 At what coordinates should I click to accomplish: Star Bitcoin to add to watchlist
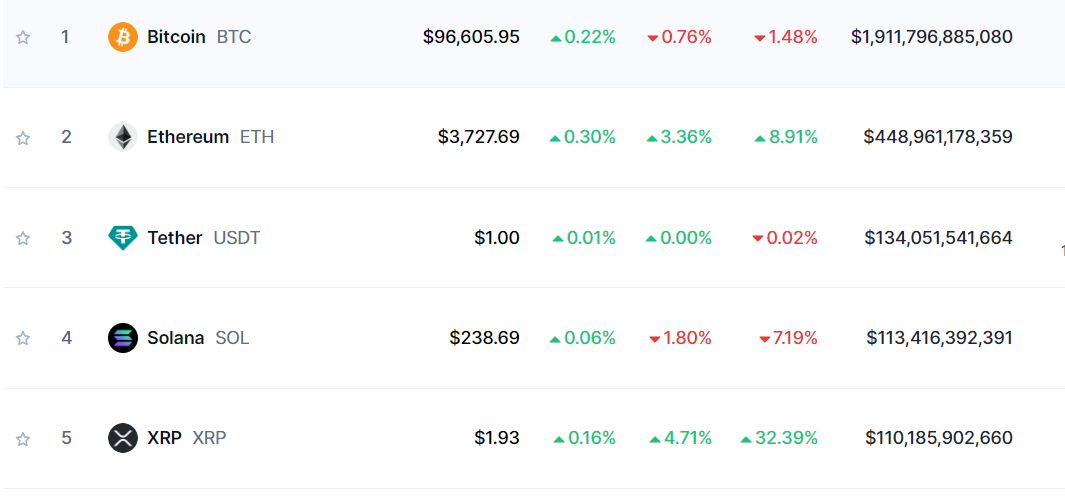(23, 37)
